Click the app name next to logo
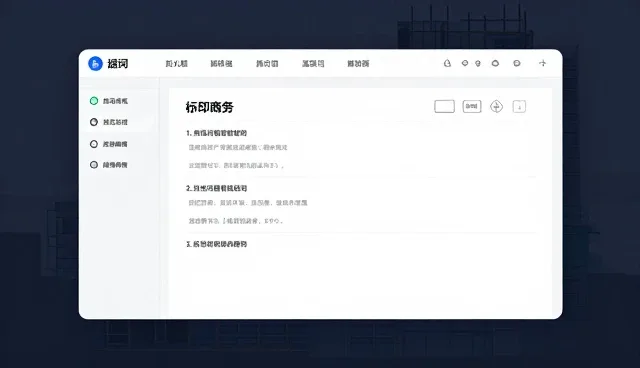The image size is (640, 368). 118,64
